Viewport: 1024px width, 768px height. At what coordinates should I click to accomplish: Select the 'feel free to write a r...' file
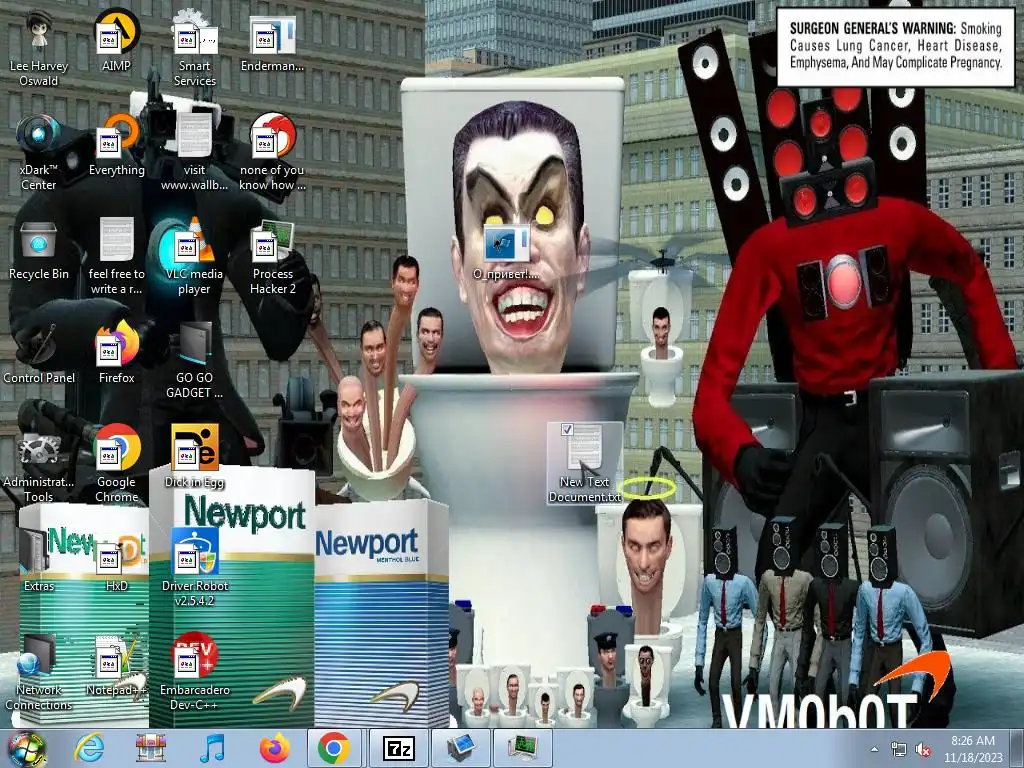click(x=116, y=256)
